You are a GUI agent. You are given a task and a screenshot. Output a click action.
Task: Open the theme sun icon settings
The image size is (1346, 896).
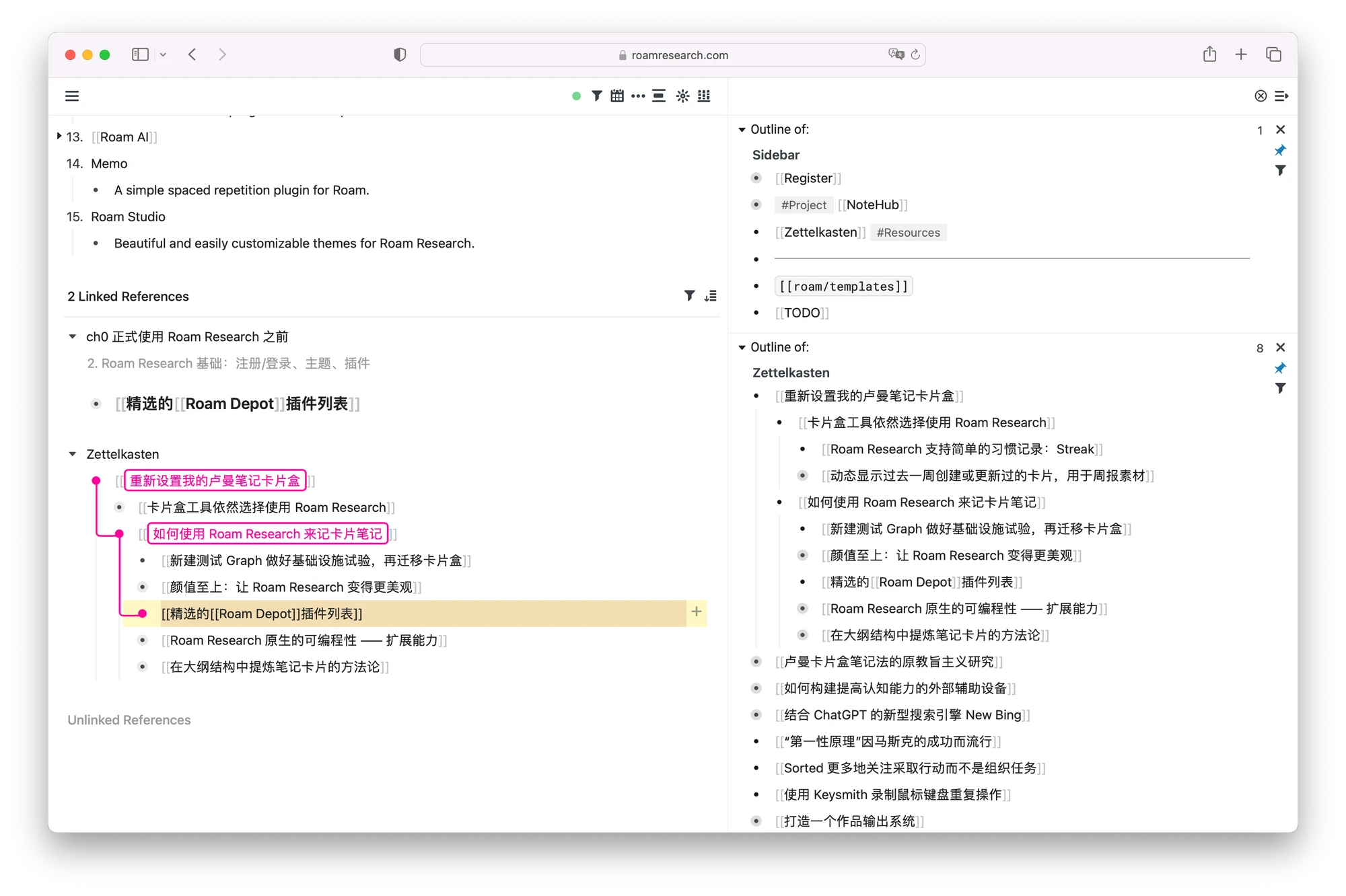pos(682,96)
